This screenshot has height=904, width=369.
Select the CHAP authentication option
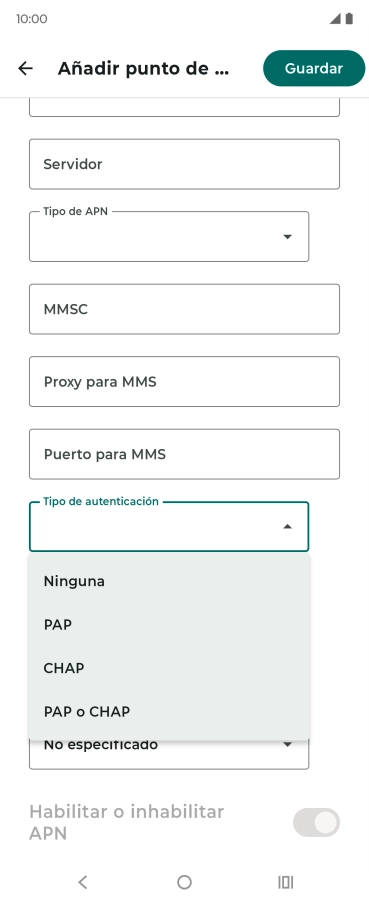pos(169,668)
